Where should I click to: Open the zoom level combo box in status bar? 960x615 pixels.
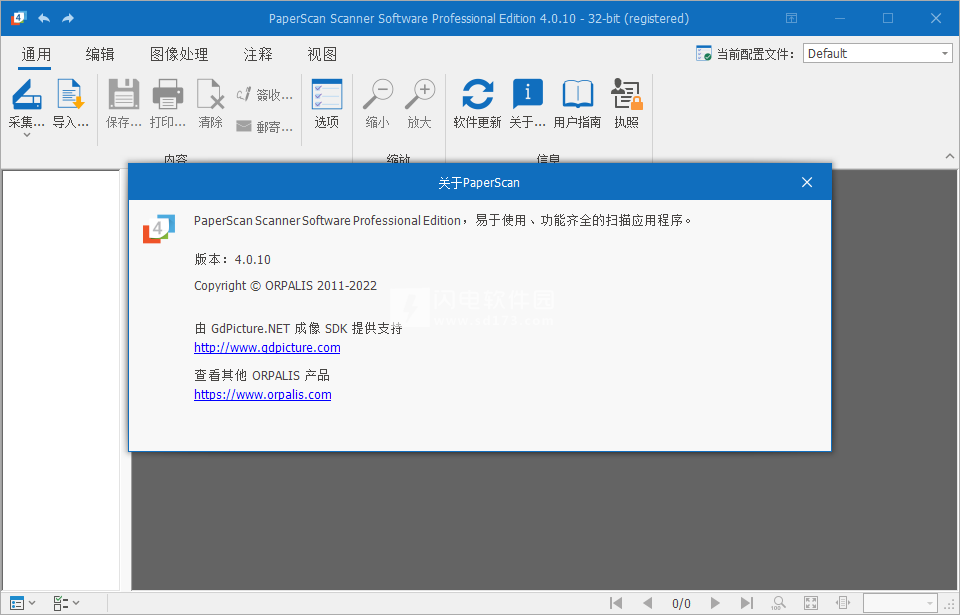pos(900,603)
